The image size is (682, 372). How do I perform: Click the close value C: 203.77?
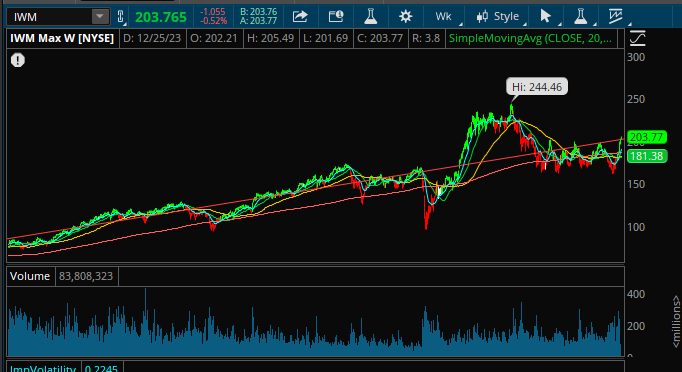(x=380, y=38)
